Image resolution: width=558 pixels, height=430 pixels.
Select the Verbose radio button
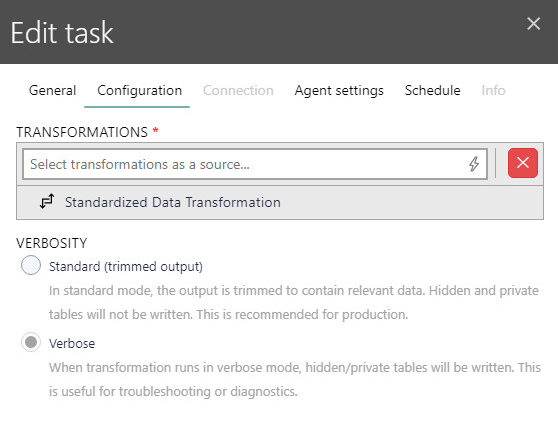tap(31, 342)
